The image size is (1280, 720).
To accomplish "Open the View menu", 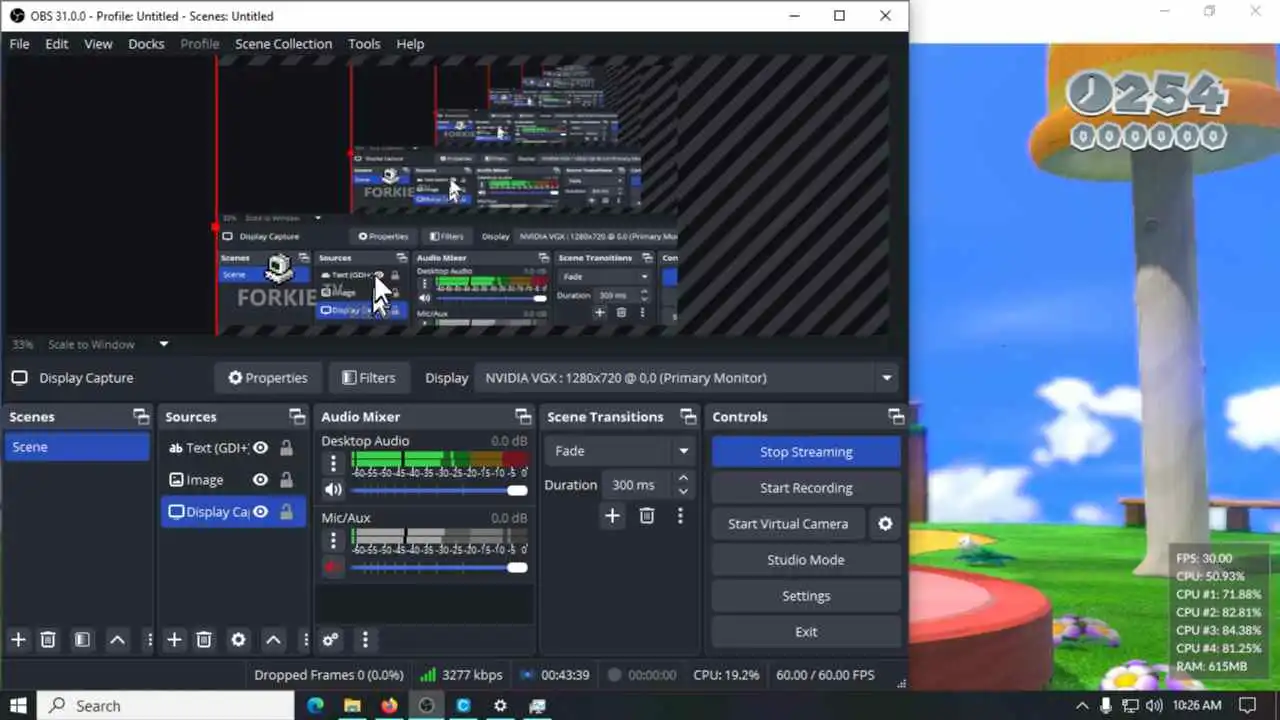I will click(98, 44).
